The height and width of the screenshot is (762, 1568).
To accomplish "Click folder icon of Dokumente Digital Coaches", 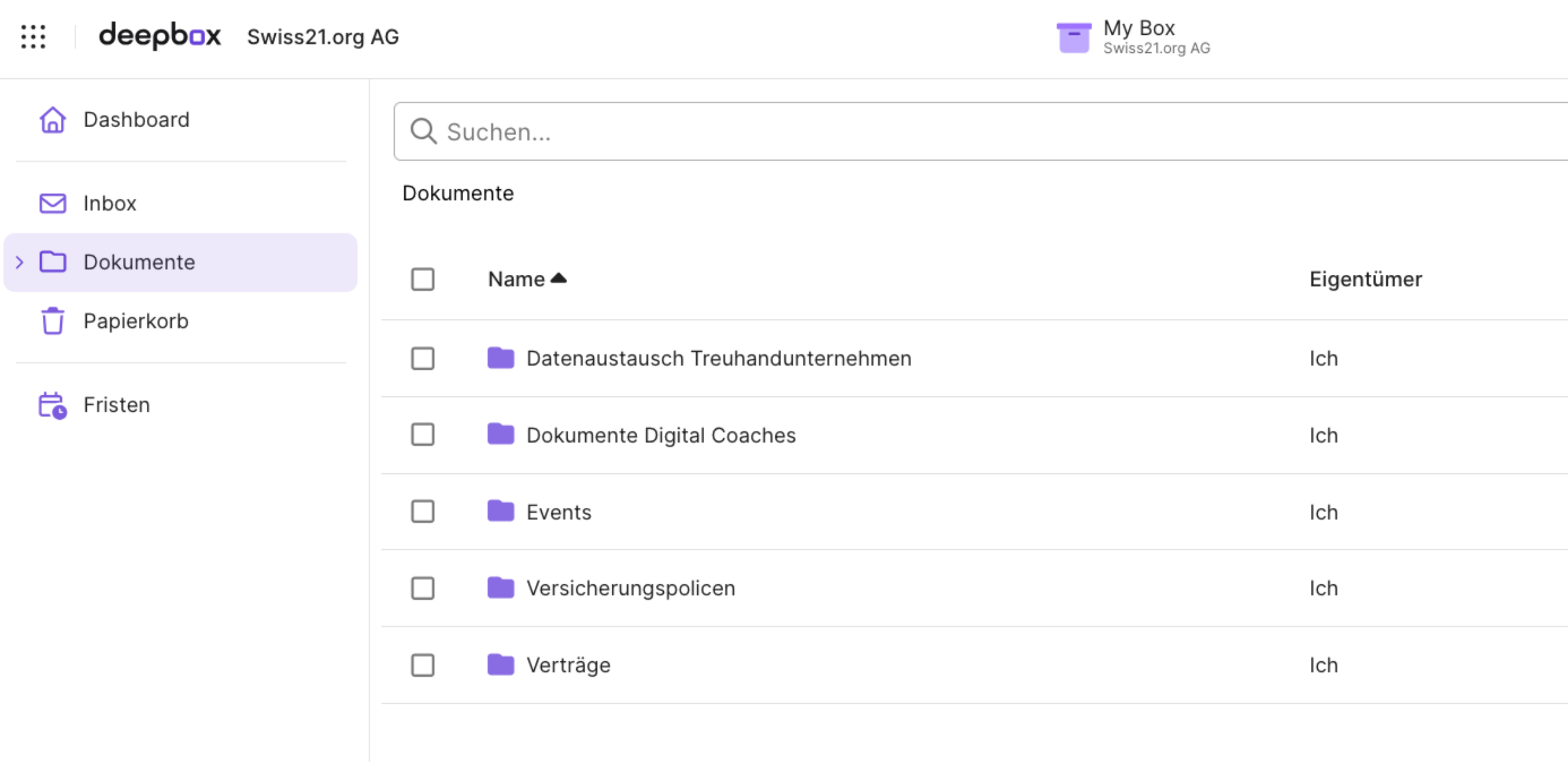I will tap(501, 434).
